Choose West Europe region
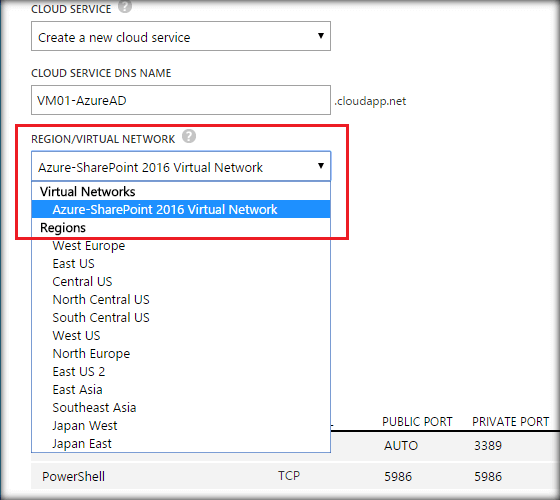The width and height of the screenshot is (560, 500). pos(181,246)
